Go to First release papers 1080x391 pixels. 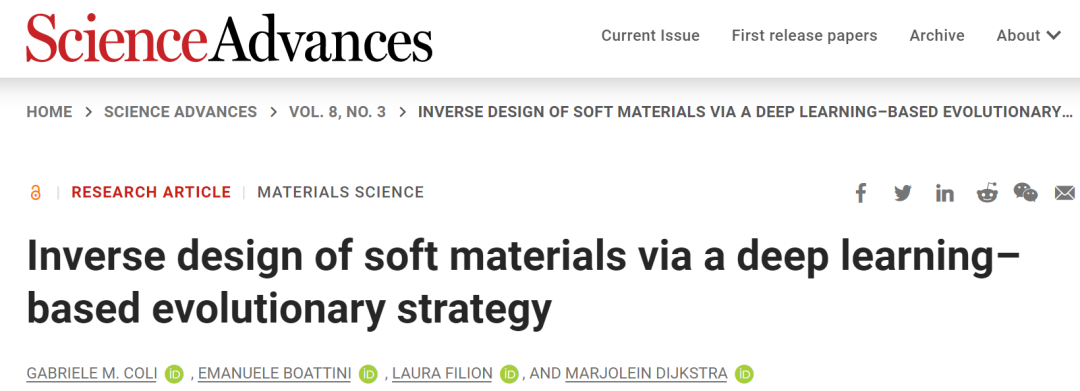(x=804, y=36)
